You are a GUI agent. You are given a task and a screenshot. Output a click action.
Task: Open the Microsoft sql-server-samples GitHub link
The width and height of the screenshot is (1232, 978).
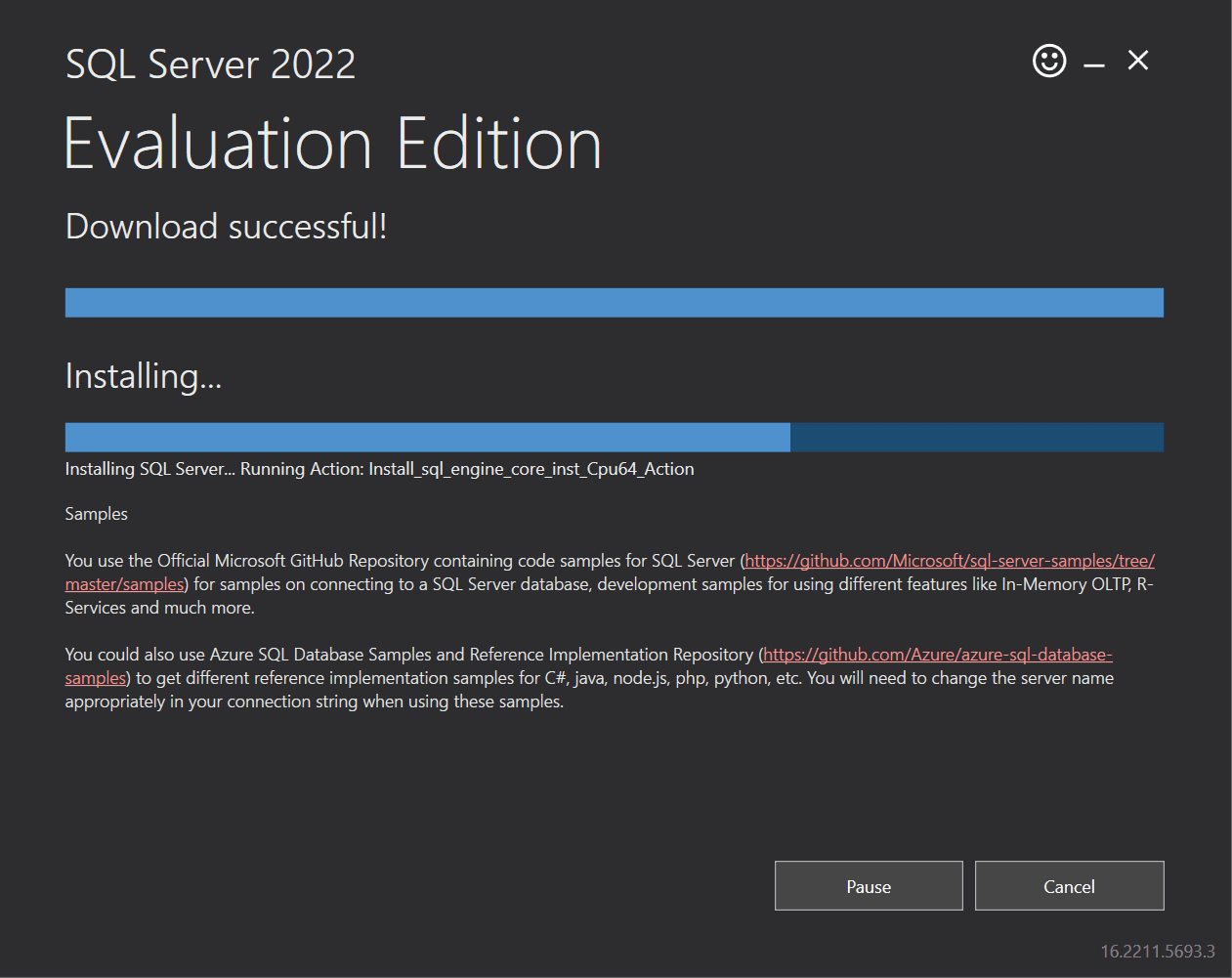tap(949, 561)
